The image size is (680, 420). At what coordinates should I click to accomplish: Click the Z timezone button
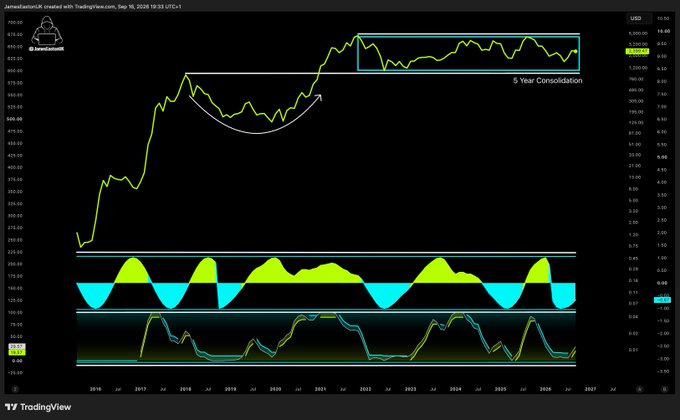click(x=14, y=389)
